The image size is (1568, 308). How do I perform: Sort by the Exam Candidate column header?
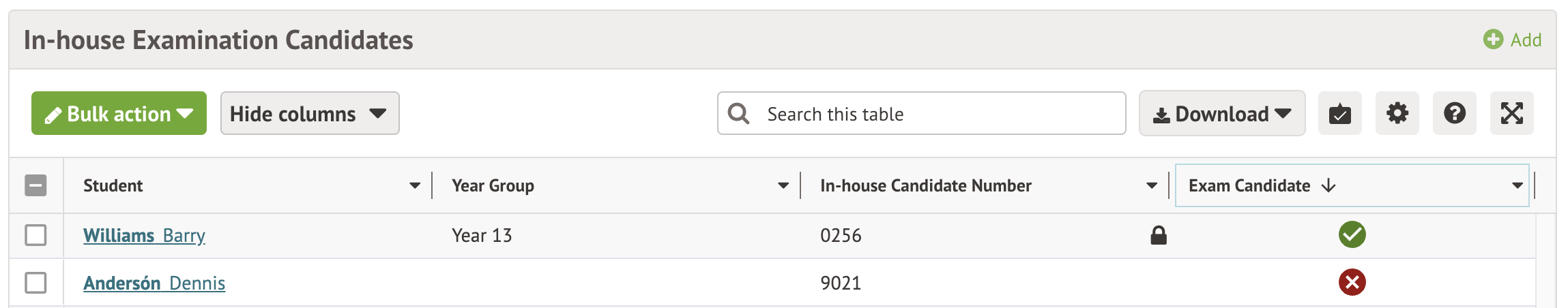[x=1249, y=185]
